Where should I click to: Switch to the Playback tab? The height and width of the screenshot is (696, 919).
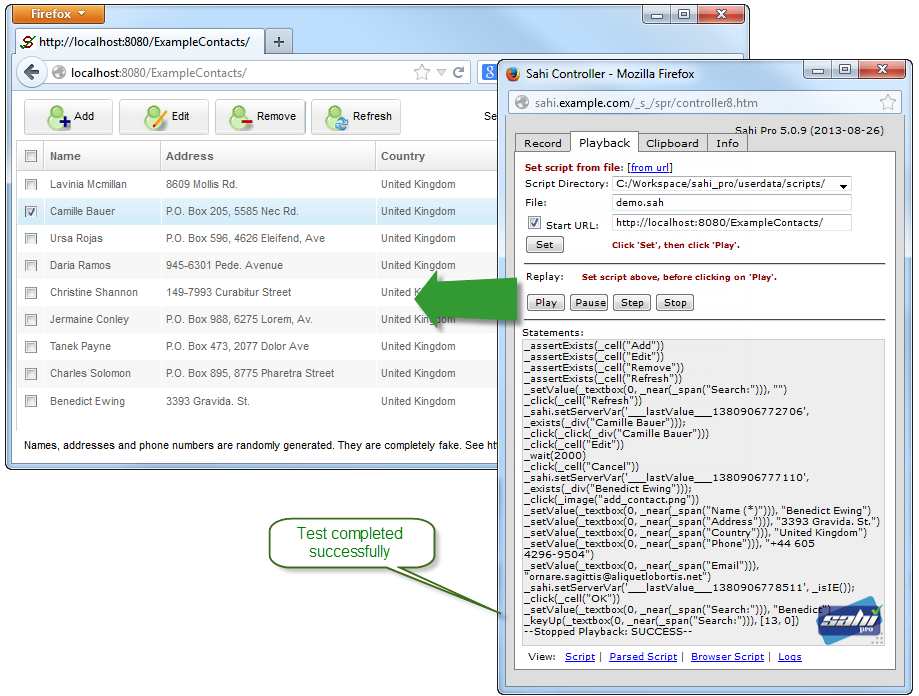pyautogui.click(x=604, y=142)
